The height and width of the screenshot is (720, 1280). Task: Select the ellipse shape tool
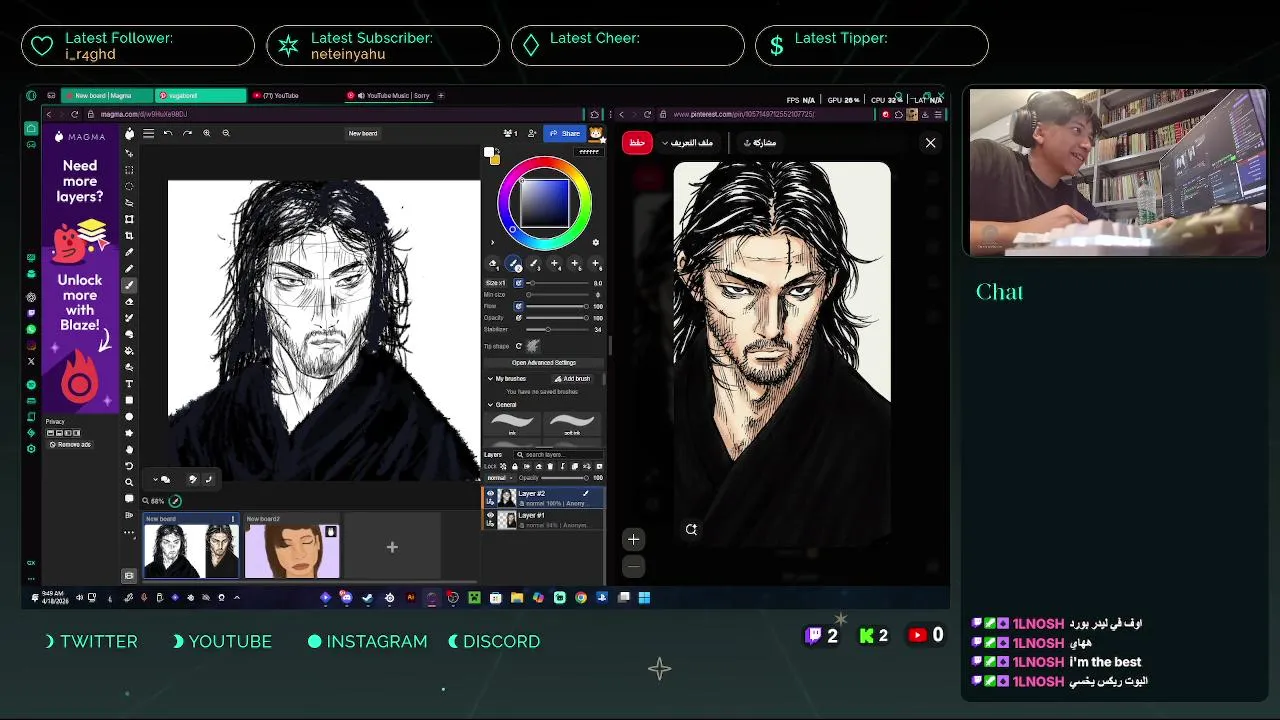(x=129, y=417)
